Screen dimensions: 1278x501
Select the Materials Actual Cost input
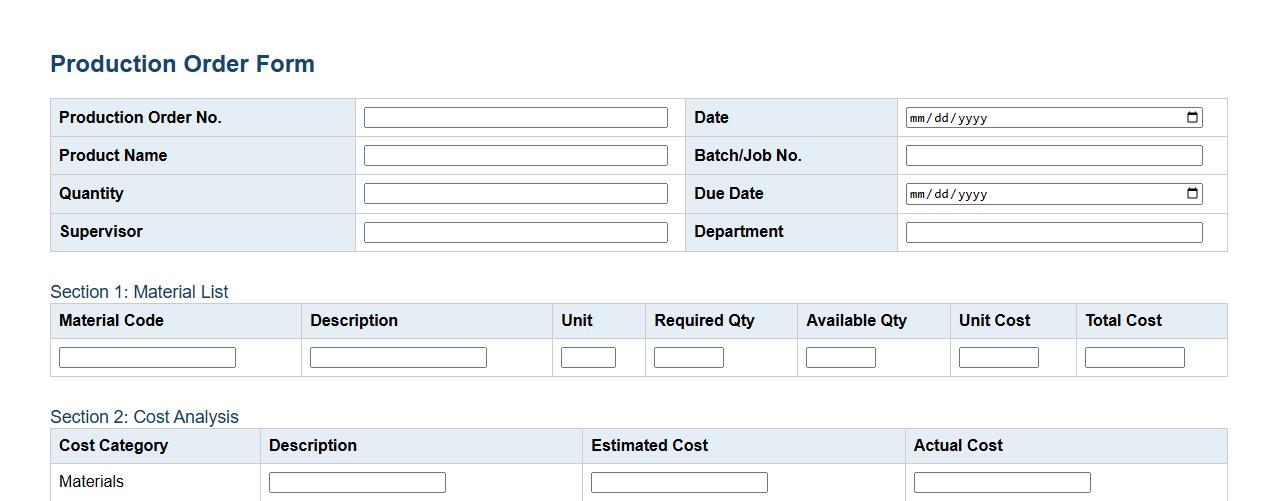tap(1002, 482)
